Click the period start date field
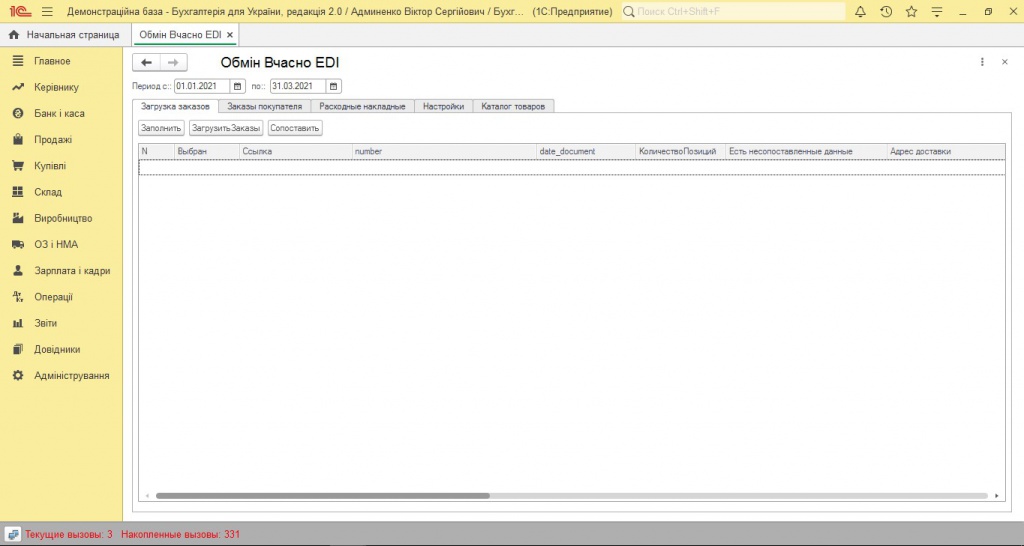 coord(202,86)
